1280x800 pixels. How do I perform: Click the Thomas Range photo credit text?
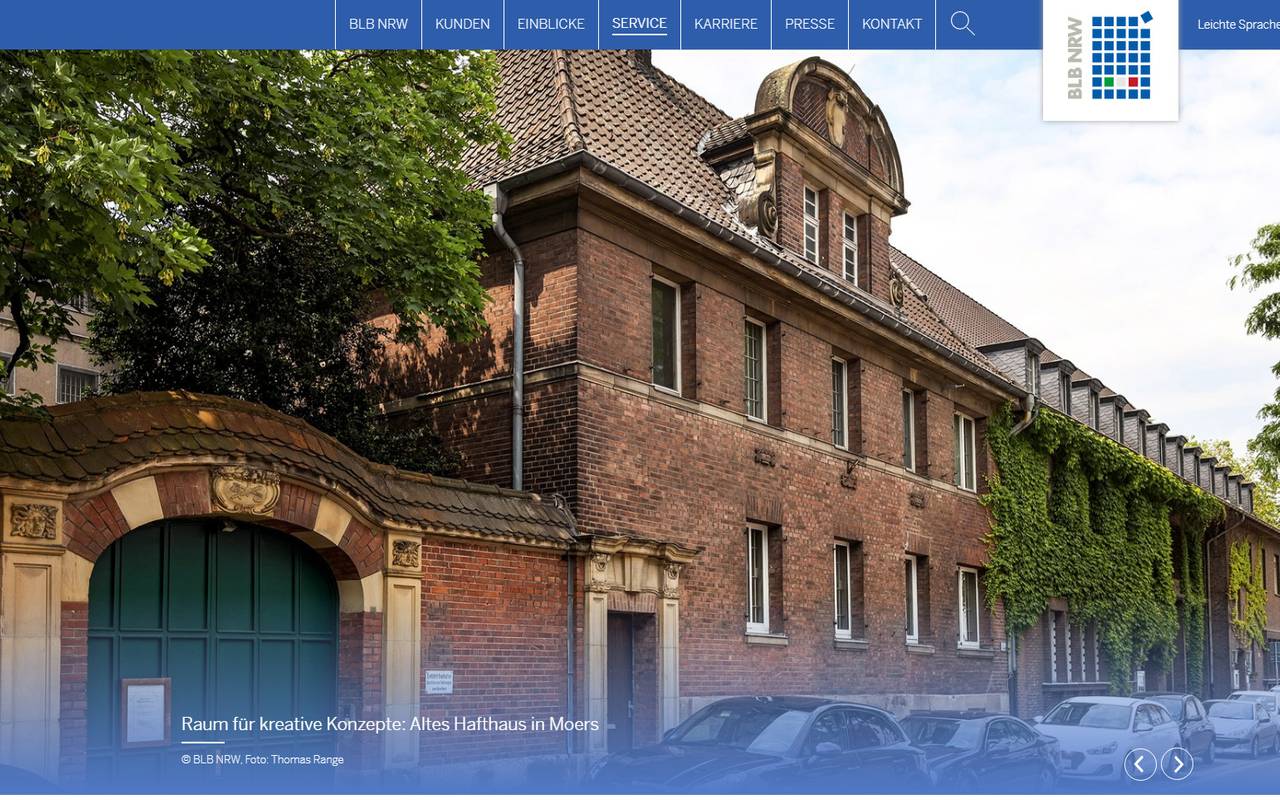point(262,760)
